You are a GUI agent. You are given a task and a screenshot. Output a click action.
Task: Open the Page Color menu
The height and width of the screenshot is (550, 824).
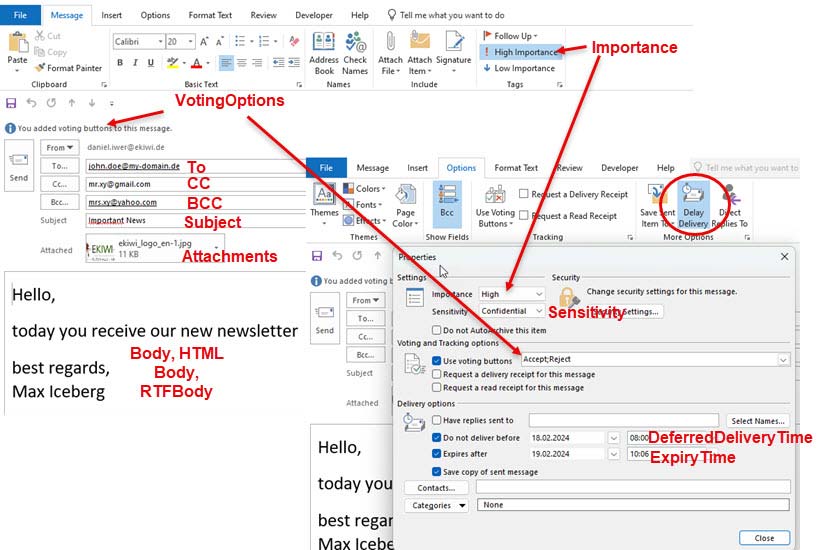(405, 206)
